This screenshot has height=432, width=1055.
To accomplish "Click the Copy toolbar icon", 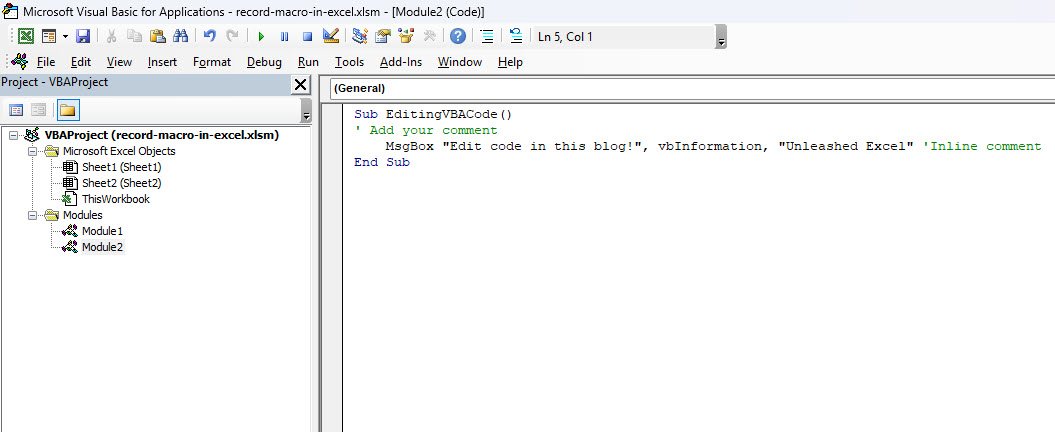I will point(135,36).
